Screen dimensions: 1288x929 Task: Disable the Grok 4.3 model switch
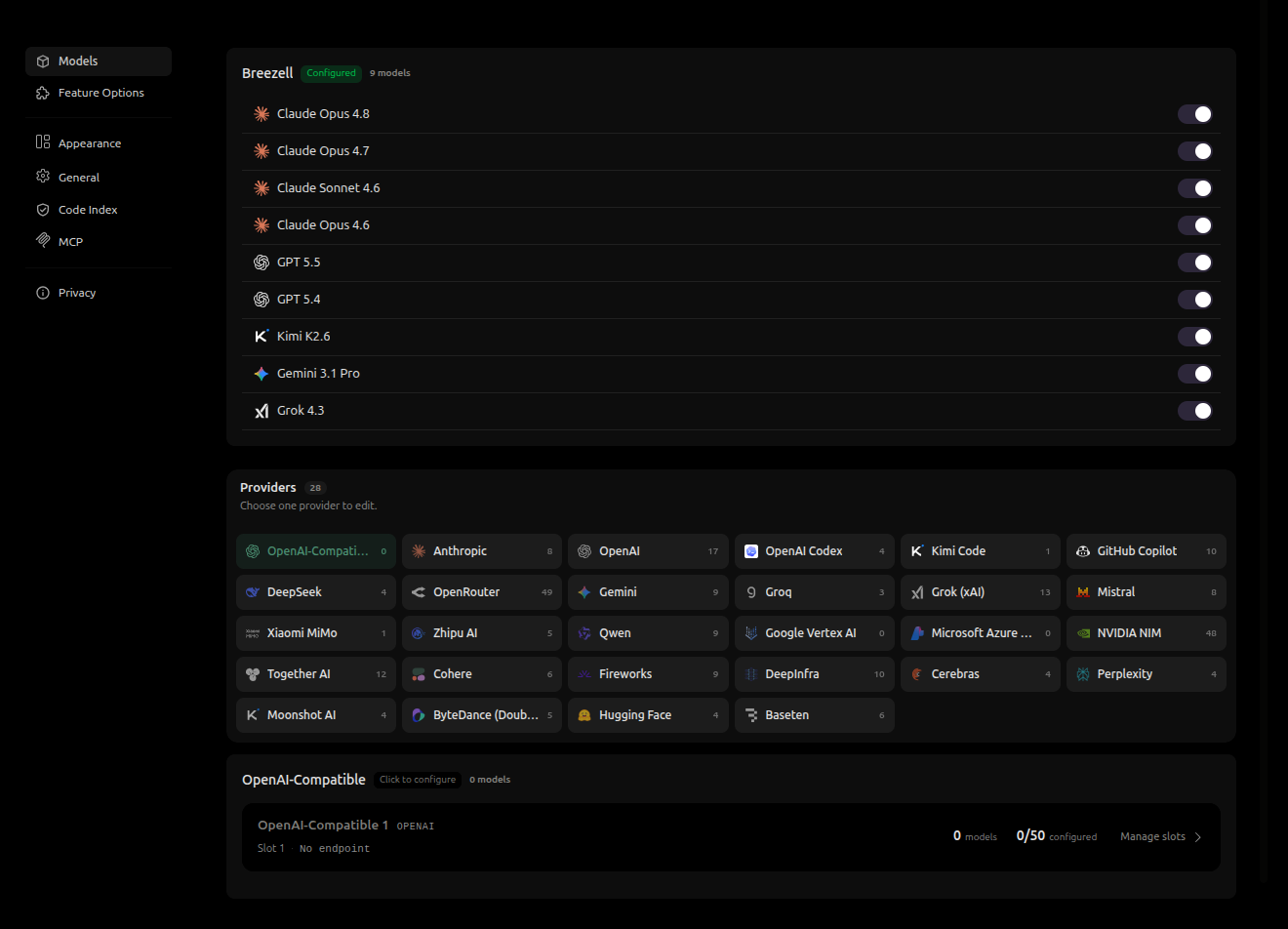point(1195,411)
